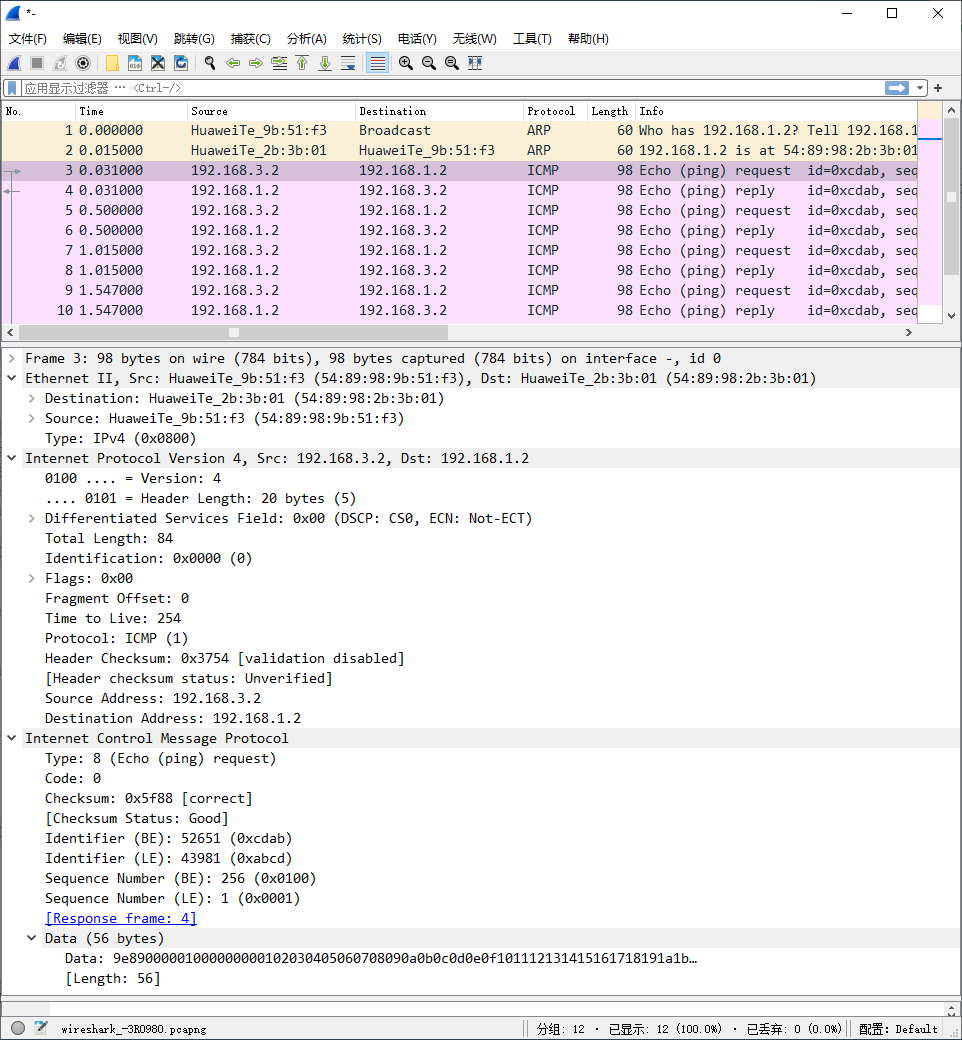This screenshot has width=962, height=1040.
Task: Sort packets by the Source column header
Action: 271,111
